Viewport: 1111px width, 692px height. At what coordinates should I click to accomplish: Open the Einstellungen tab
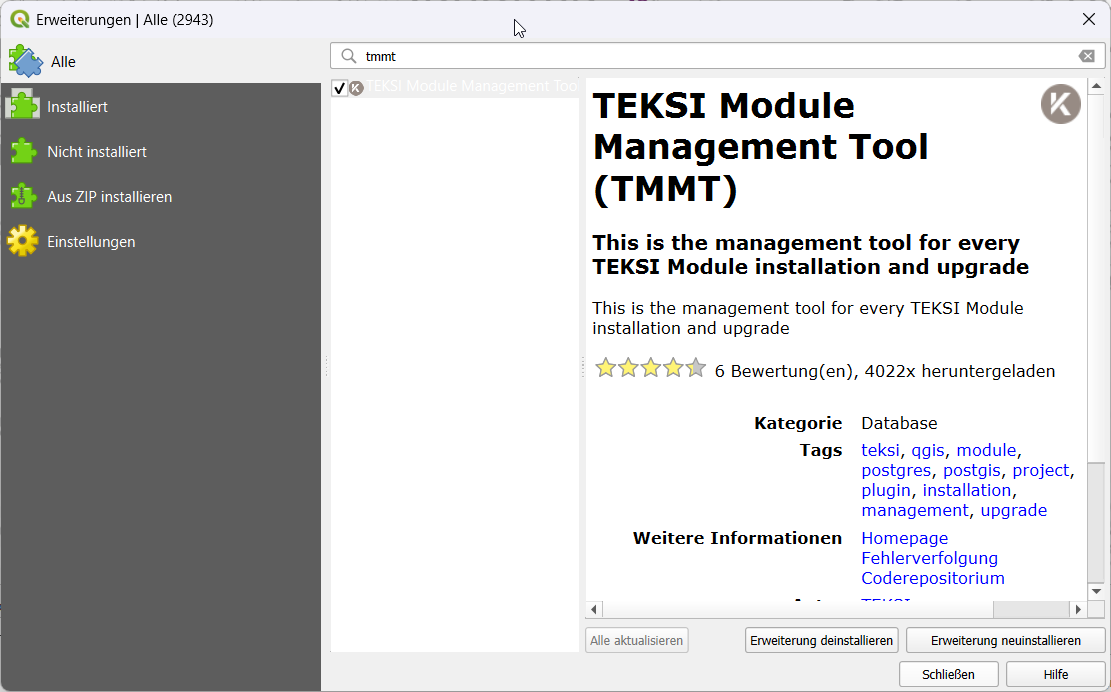point(161,242)
